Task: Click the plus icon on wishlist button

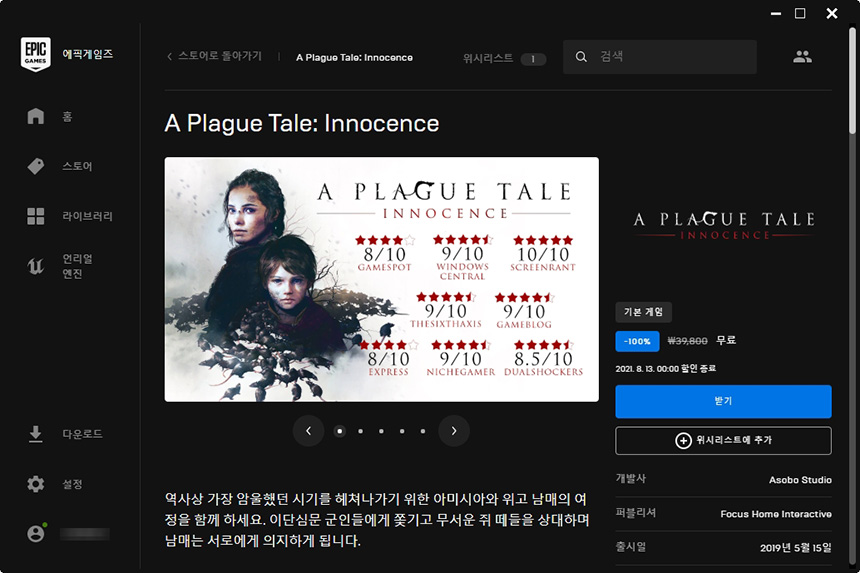Action: tap(683, 440)
